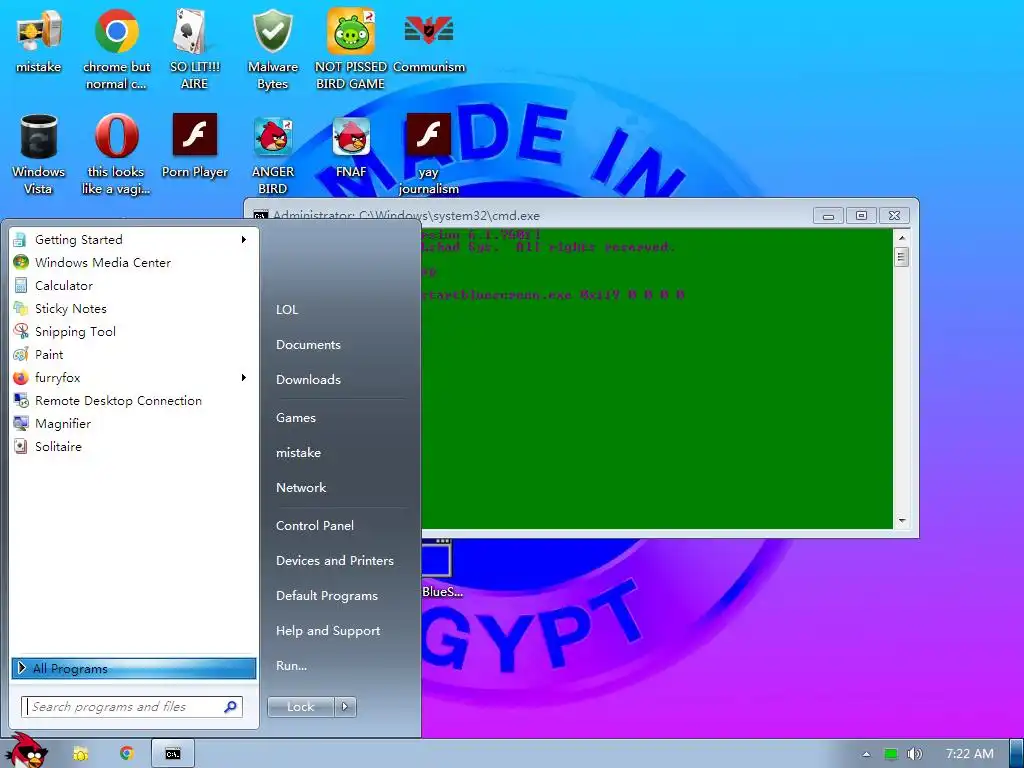The image size is (1024, 768).
Task: Click the cmd window scrollbar thumb
Action: 902,257
